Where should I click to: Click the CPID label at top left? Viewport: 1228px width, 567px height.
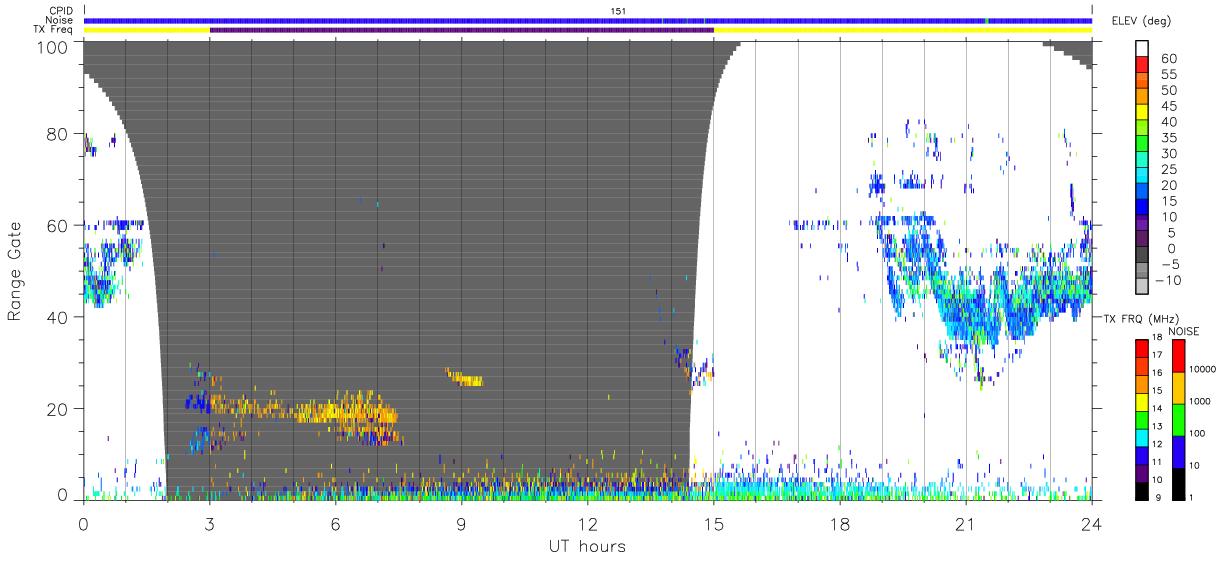coord(62,11)
